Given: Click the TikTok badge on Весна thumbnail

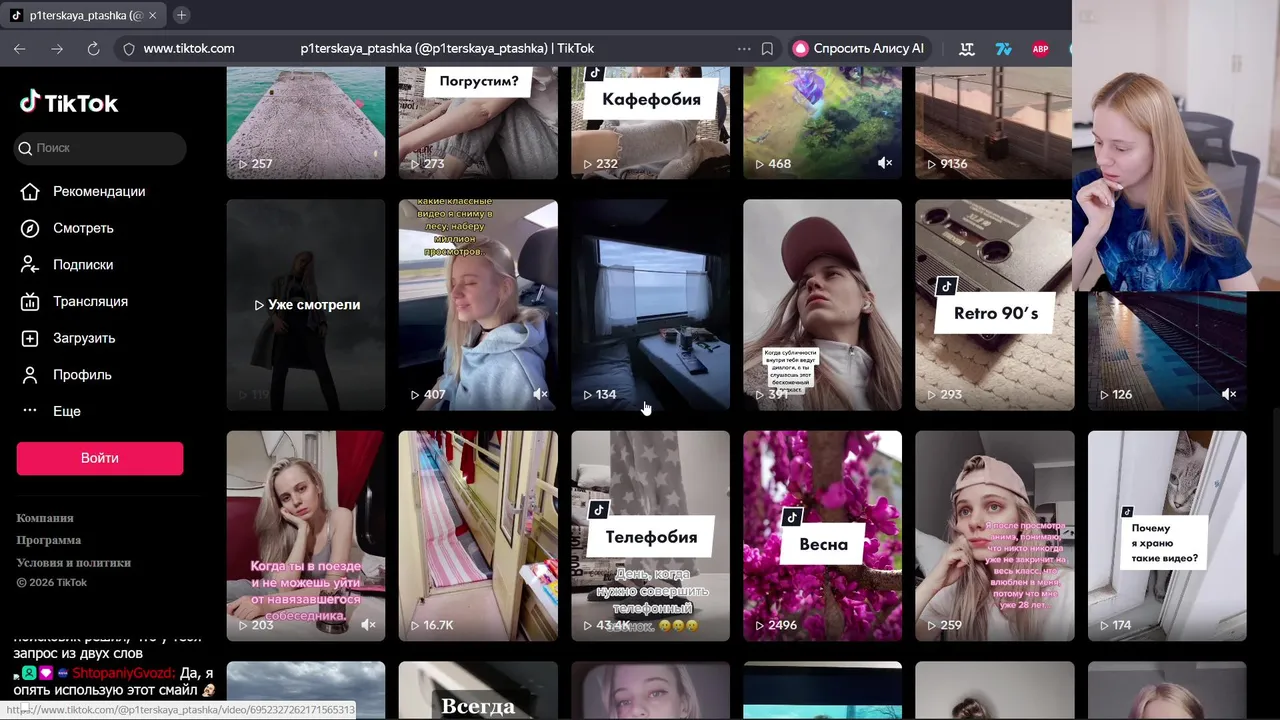Looking at the screenshot, I should 792,517.
